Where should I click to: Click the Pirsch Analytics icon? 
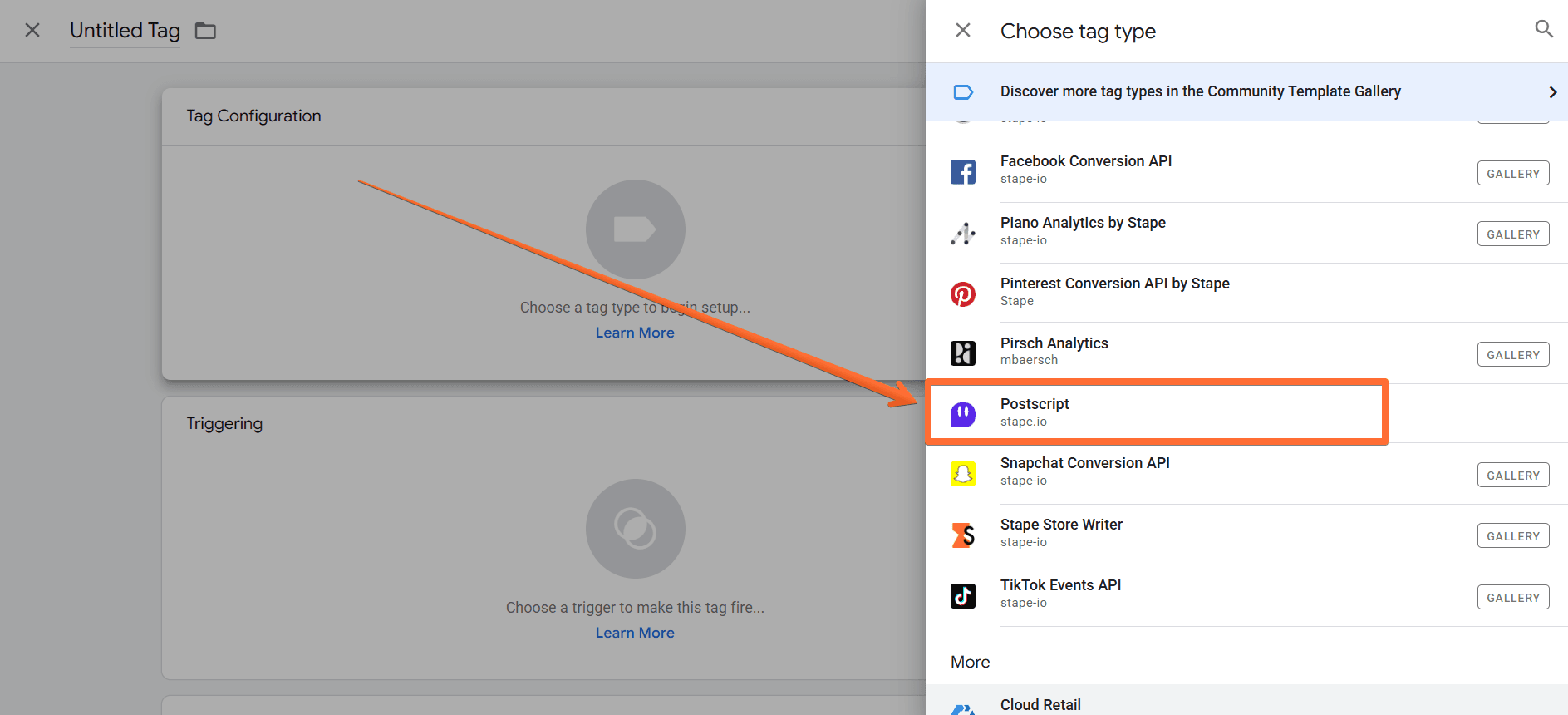coord(963,353)
